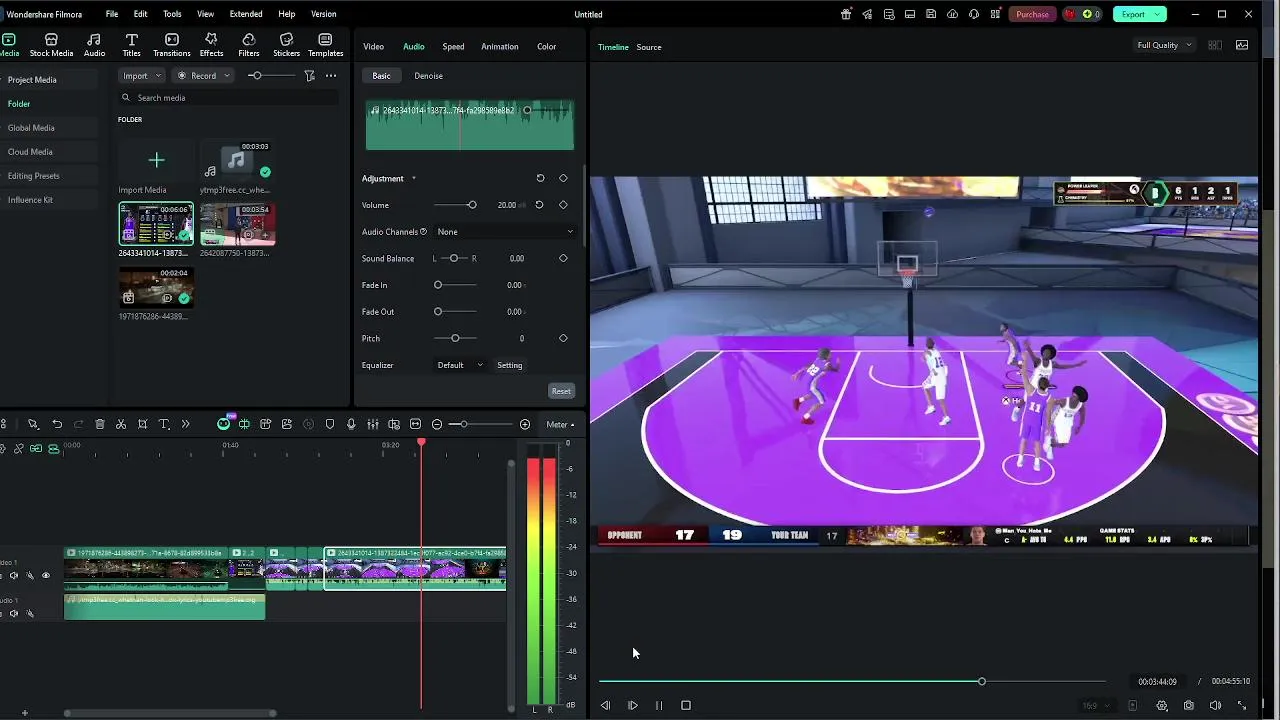Click the gift icon in title bar
This screenshot has height=720, width=1280.
[x=846, y=14]
